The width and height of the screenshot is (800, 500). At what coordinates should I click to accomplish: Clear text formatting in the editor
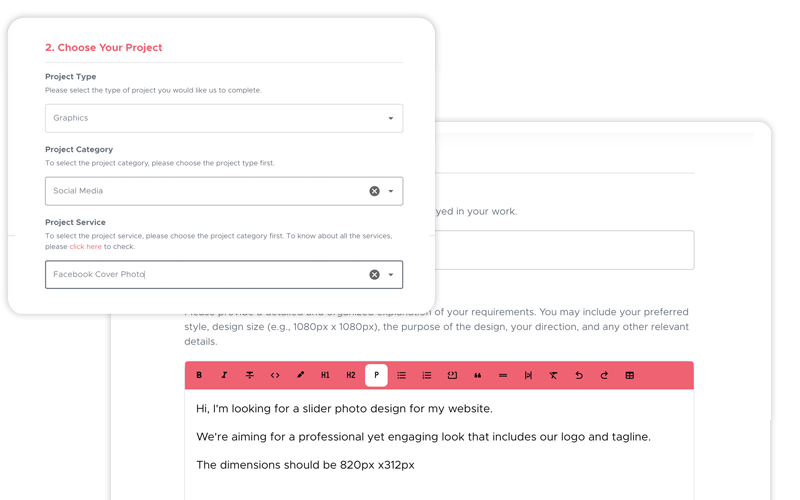point(553,375)
